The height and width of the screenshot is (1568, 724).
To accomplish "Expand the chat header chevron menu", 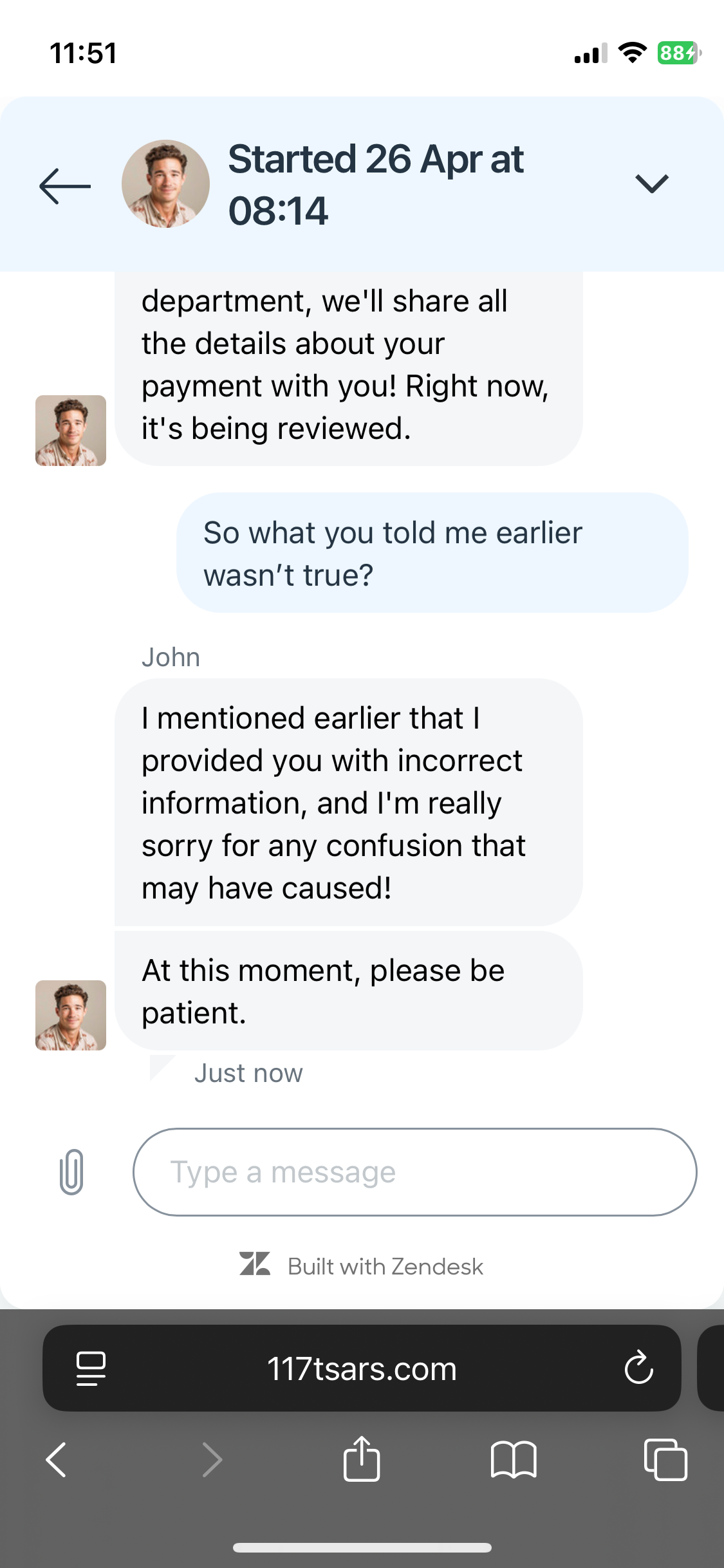I will [652, 184].
